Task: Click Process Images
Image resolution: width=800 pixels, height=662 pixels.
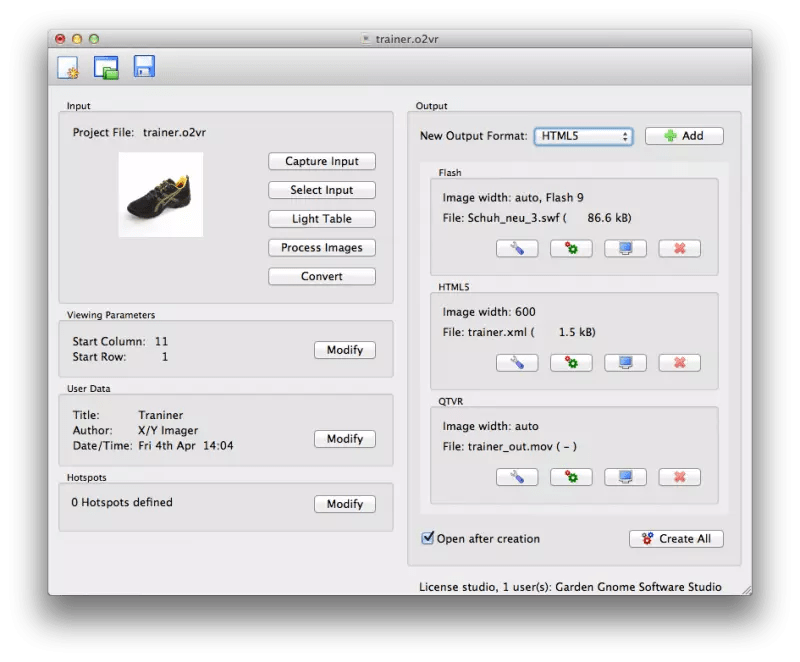Action: click(x=321, y=248)
